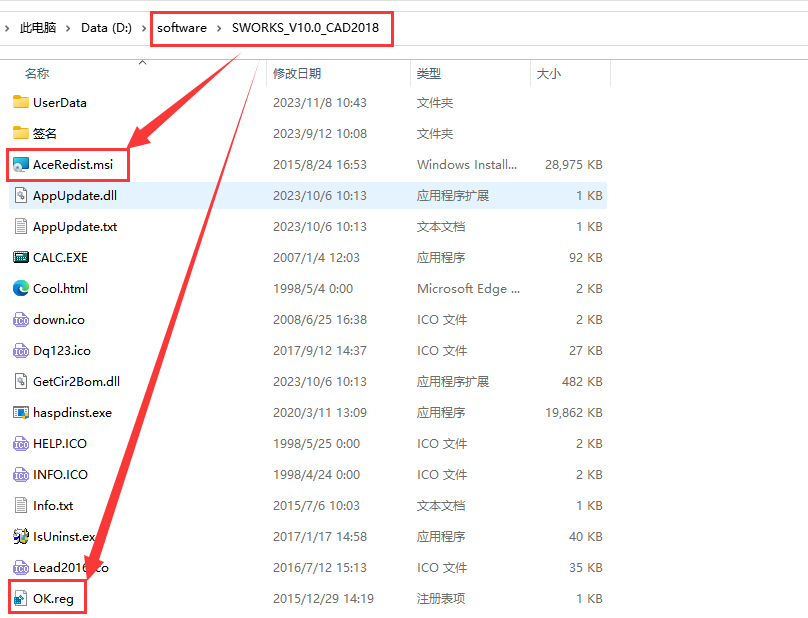Select the 签名 folder icon
Screen dimensions: 808x618
point(21,133)
